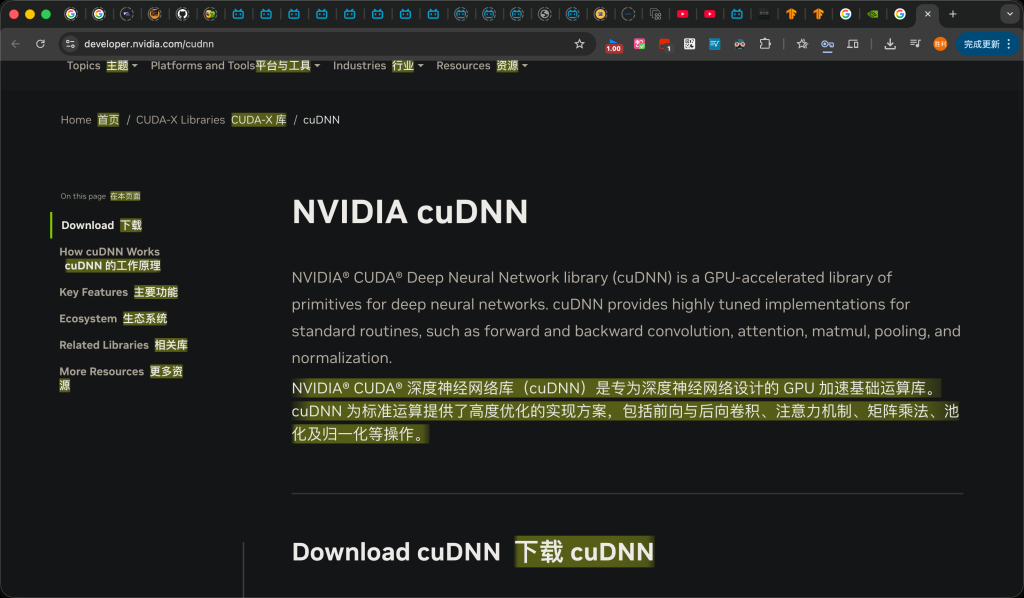Jump to the More Resources section
Screen dimensions: 1024x598
tap(121, 378)
